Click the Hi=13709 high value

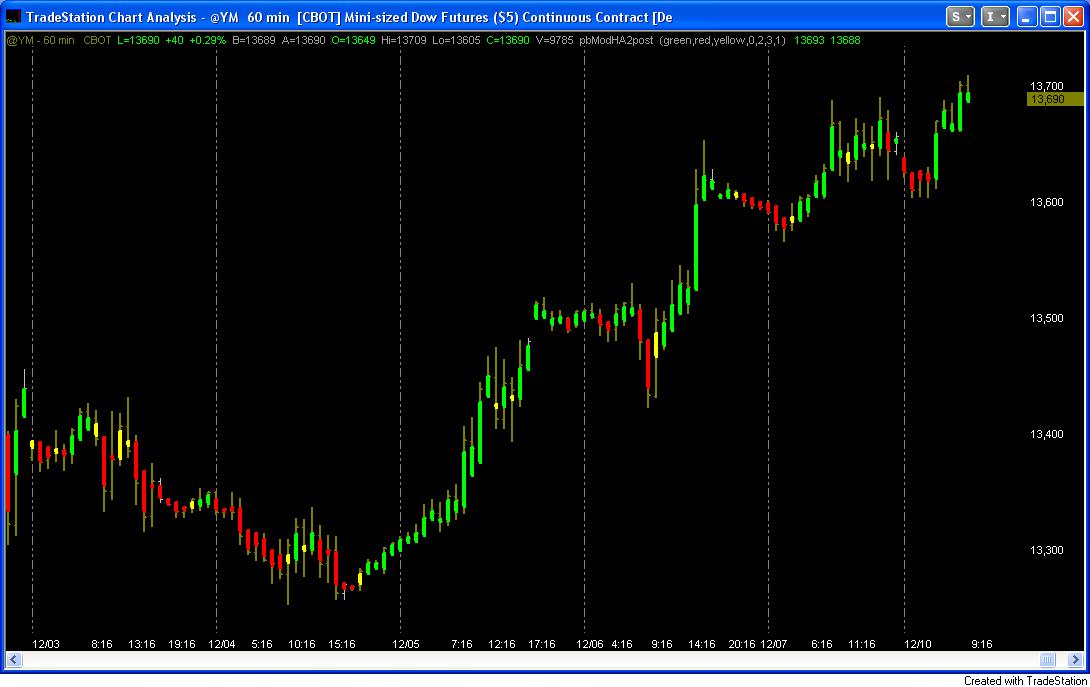pyautogui.click(x=404, y=40)
